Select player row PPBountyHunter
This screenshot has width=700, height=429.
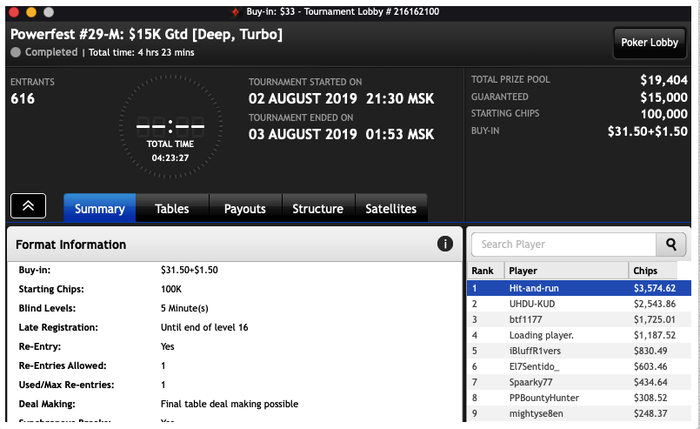click(x=579, y=397)
